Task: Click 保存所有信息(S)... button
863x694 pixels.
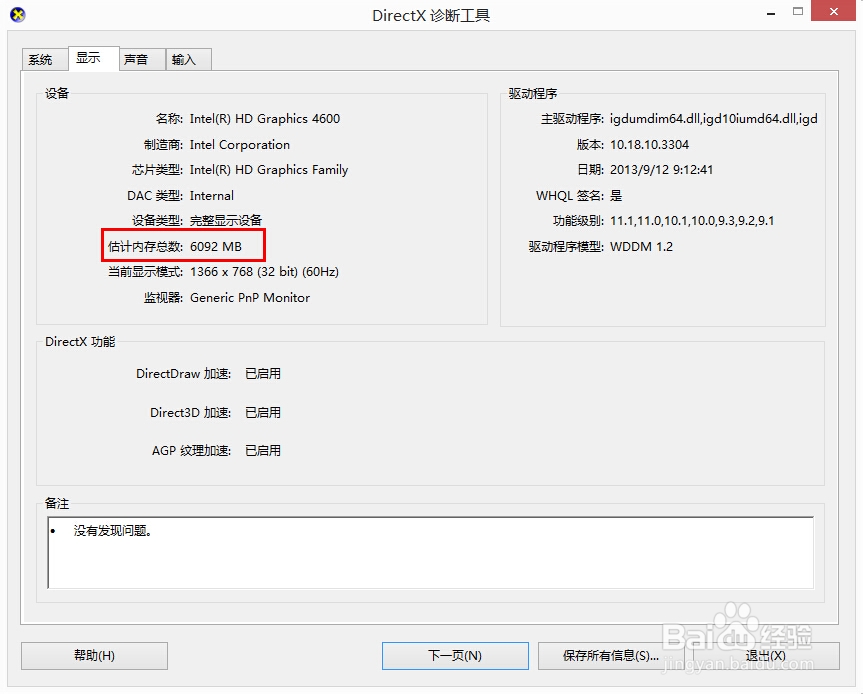Action: (x=611, y=655)
